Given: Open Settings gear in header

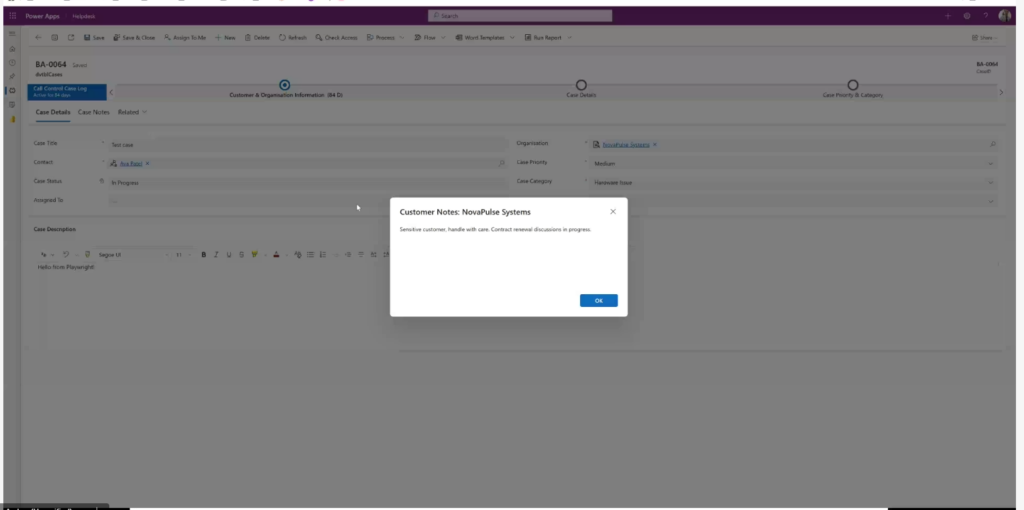Looking at the screenshot, I should pos(967,16).
